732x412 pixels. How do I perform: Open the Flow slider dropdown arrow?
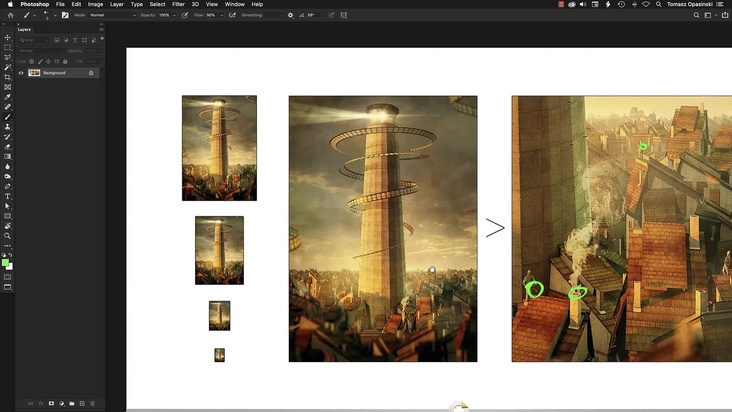point(222,15)
